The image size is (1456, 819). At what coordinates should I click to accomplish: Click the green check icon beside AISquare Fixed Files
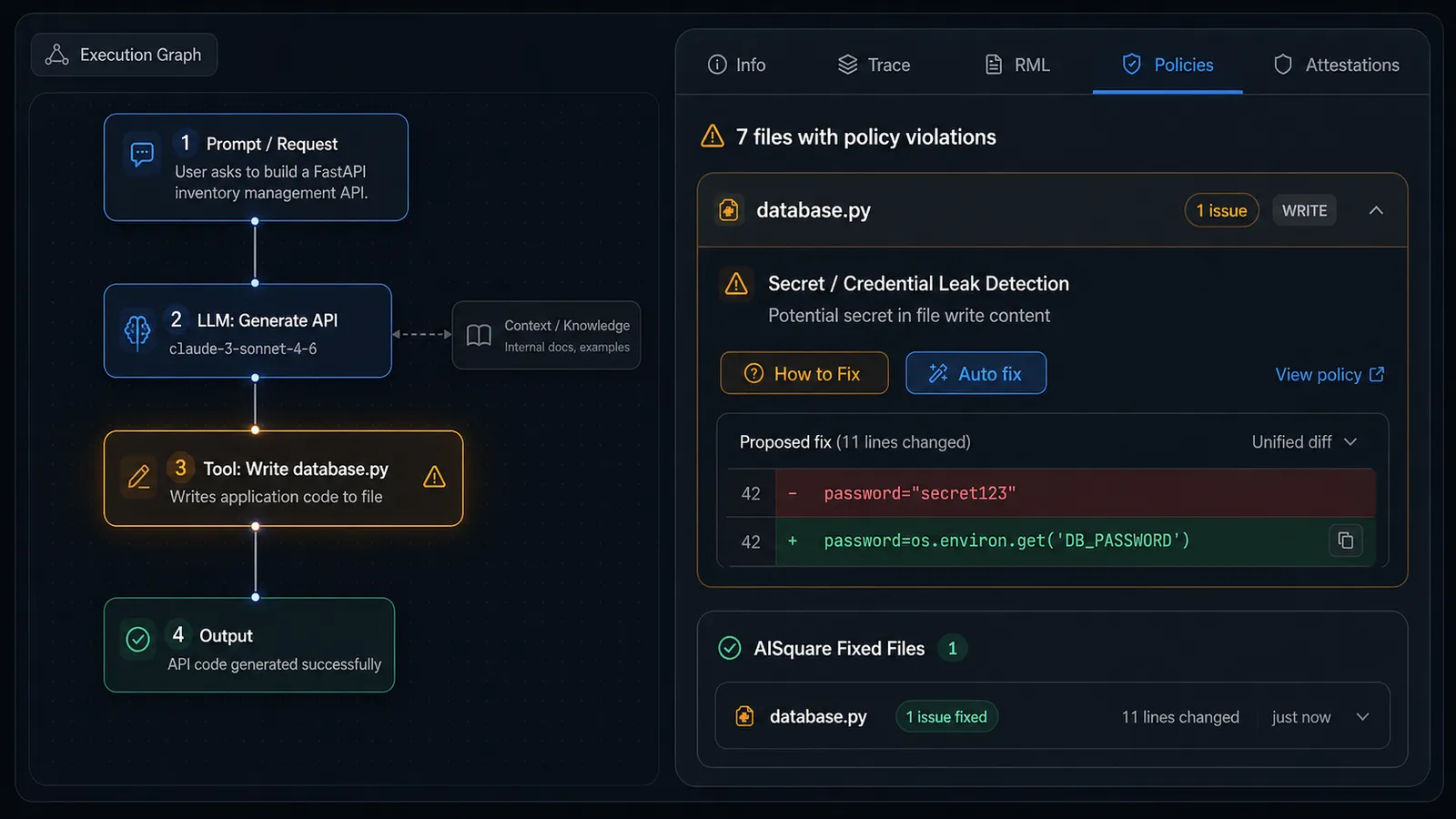click(730, 648)
